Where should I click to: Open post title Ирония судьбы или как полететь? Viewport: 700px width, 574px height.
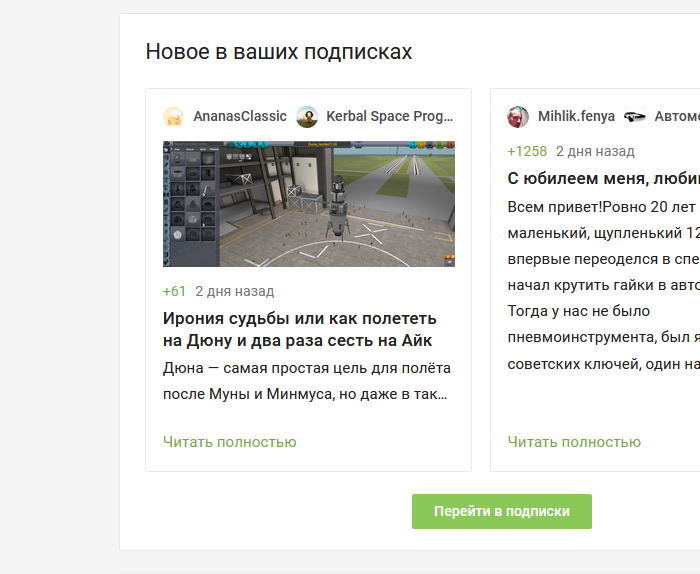click(x=300, y=329)
